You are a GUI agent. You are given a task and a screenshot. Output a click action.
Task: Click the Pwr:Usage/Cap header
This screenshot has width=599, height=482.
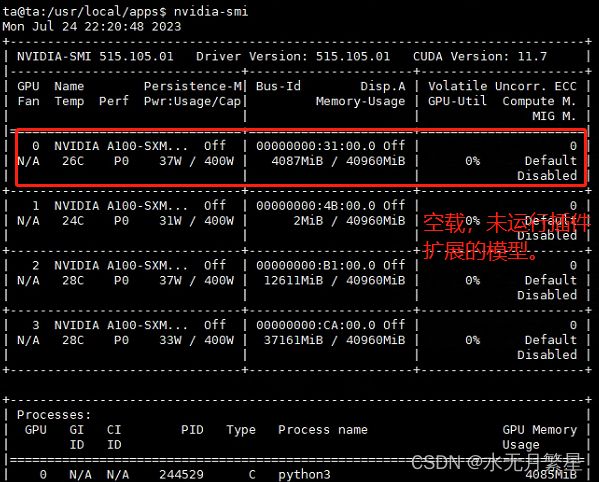click(192, 101)
